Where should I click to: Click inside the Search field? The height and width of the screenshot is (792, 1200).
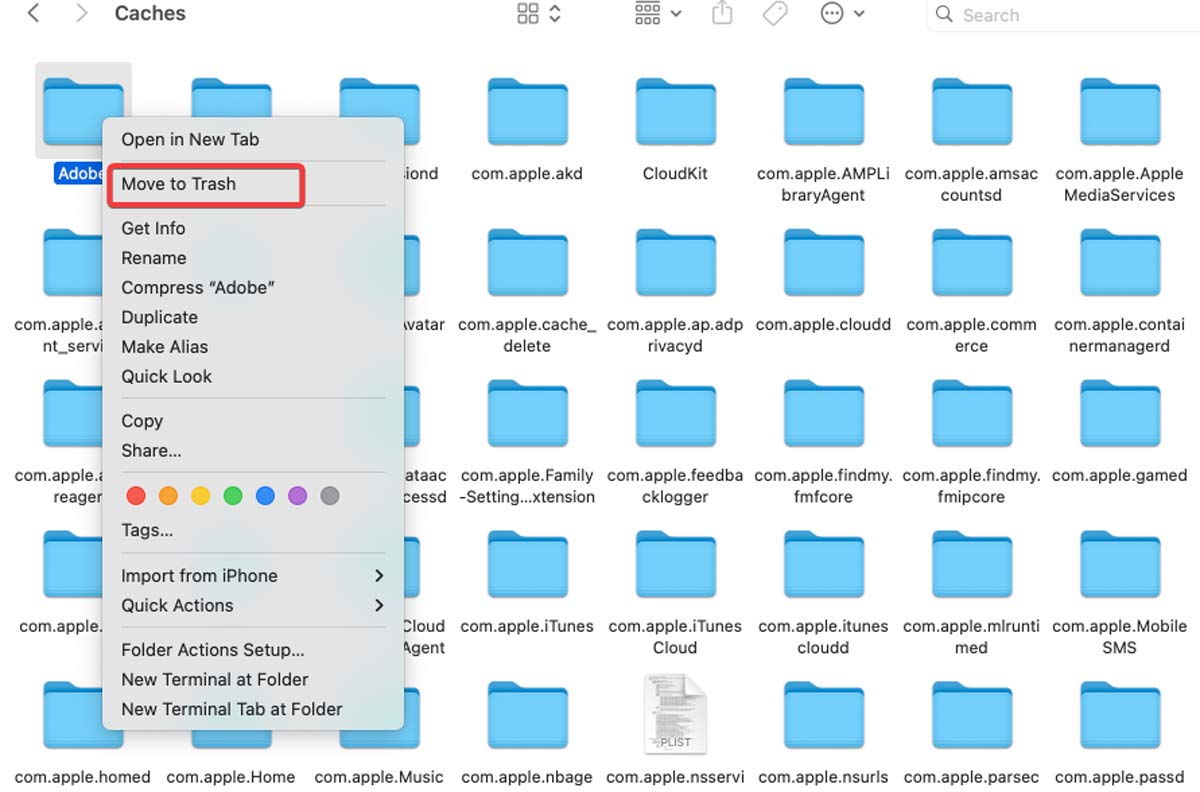click(x=1010, y=15)
